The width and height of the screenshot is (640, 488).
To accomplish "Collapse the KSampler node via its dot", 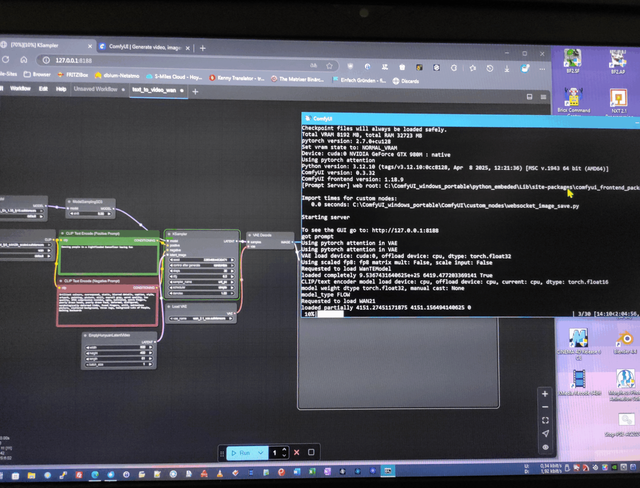I will [169, 234].
